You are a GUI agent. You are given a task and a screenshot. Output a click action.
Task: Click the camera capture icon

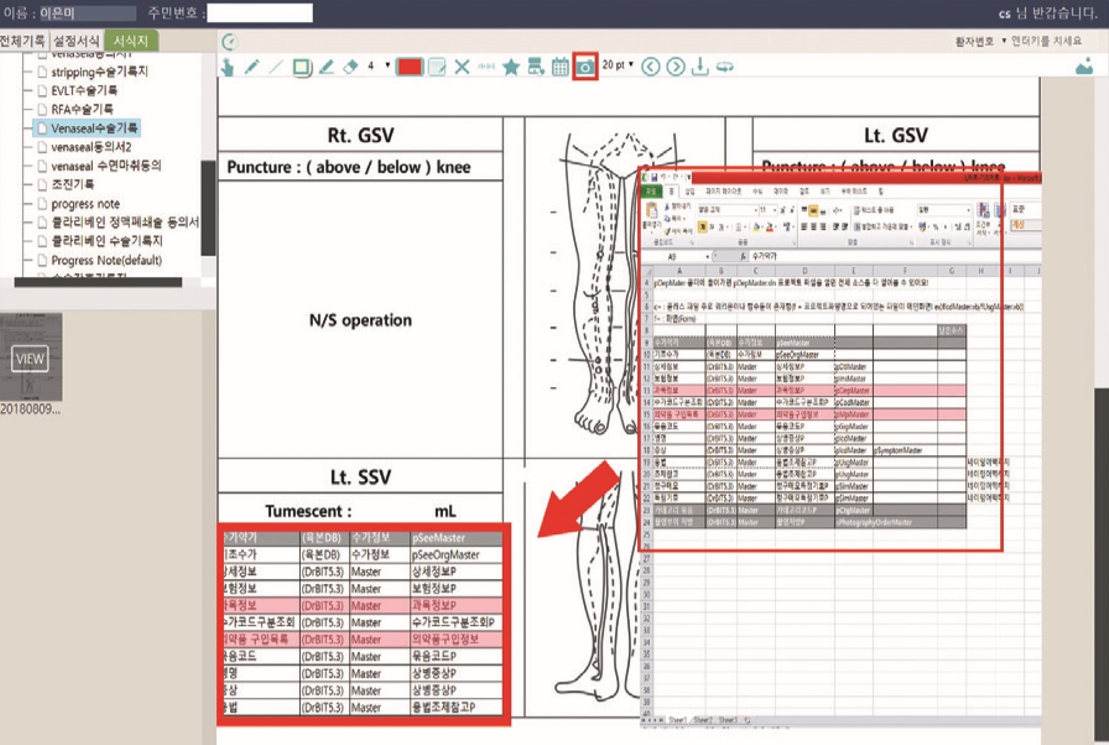(x=585, y=67)
